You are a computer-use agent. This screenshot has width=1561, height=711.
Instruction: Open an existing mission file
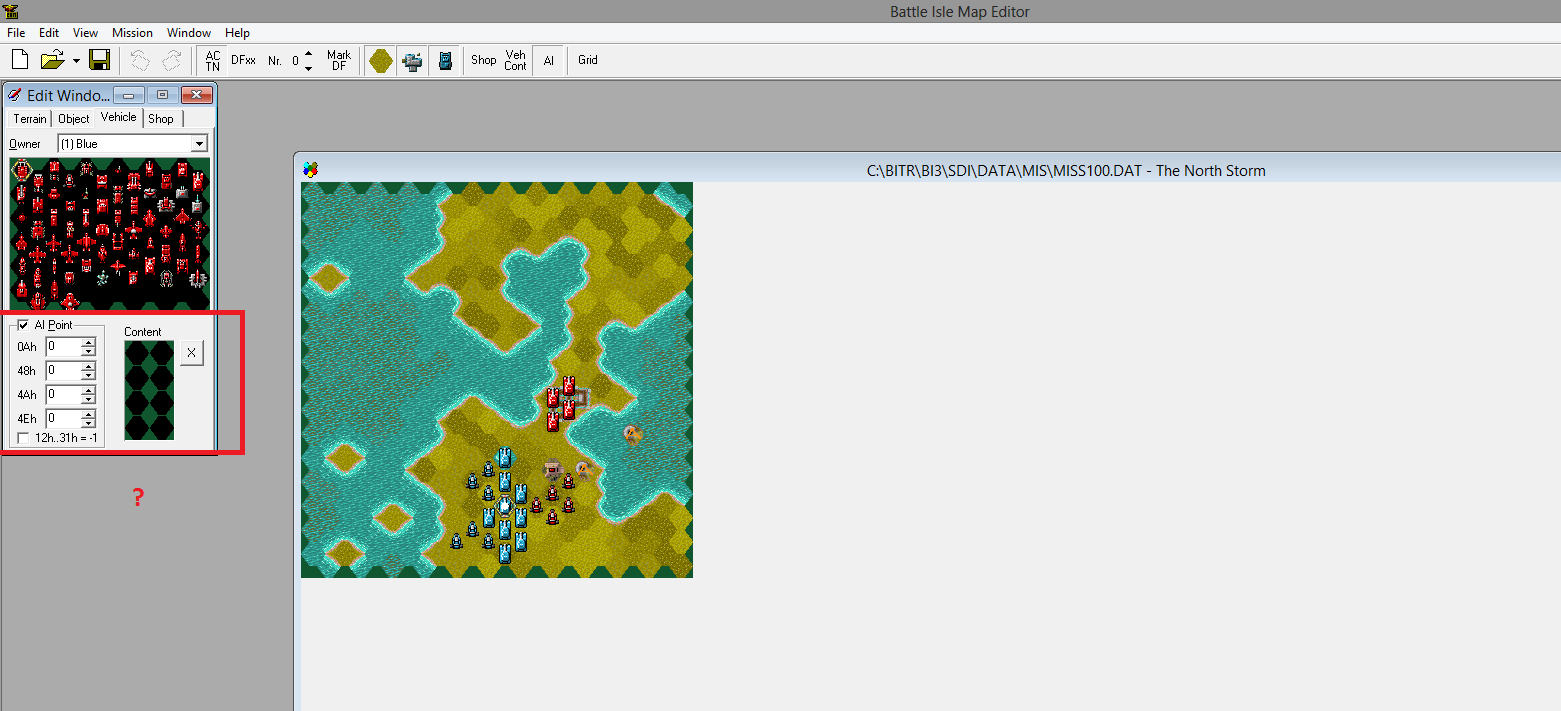(x=52, y=60)
